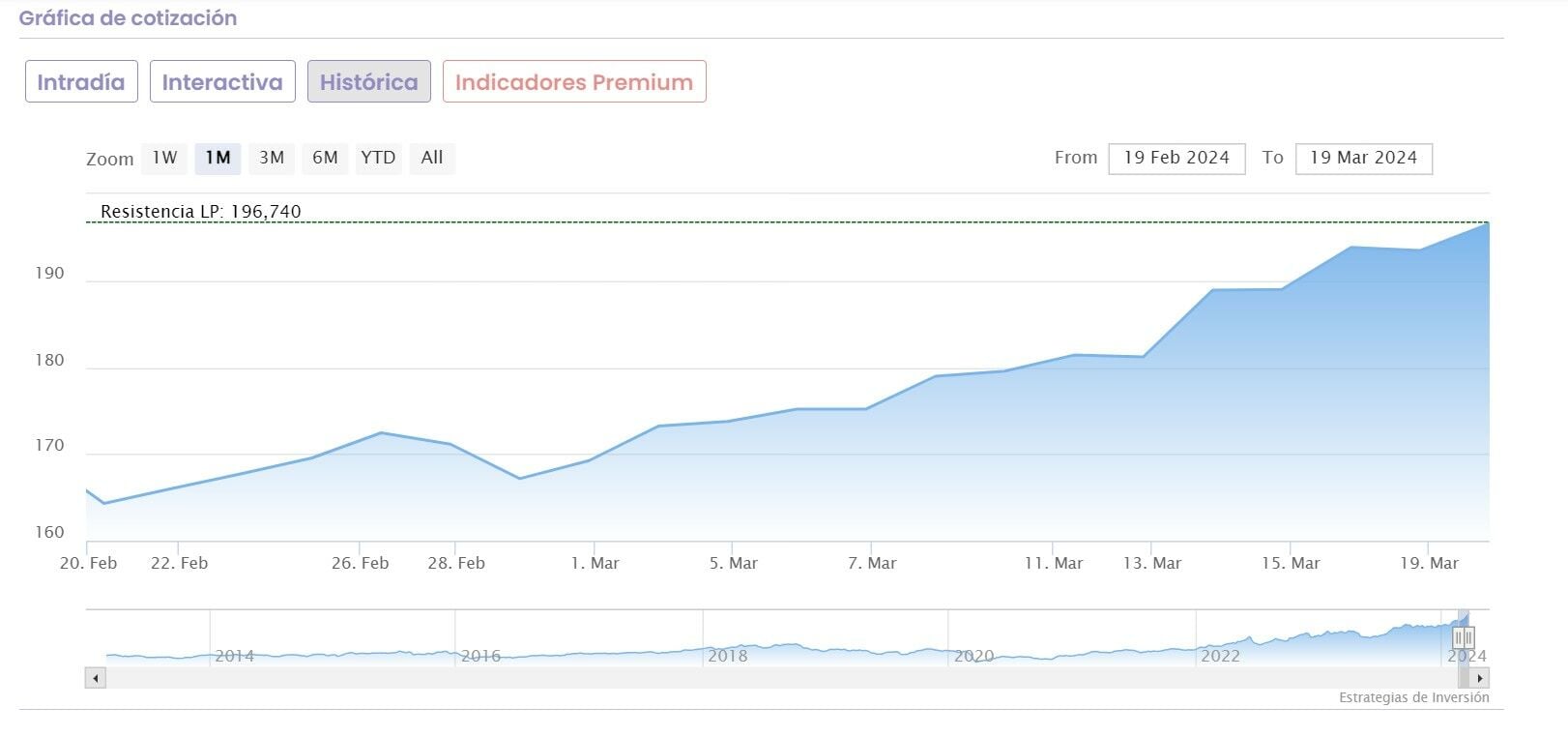
Task: Click the navigator scroll left arrow
Action: (x=95, y=679)
